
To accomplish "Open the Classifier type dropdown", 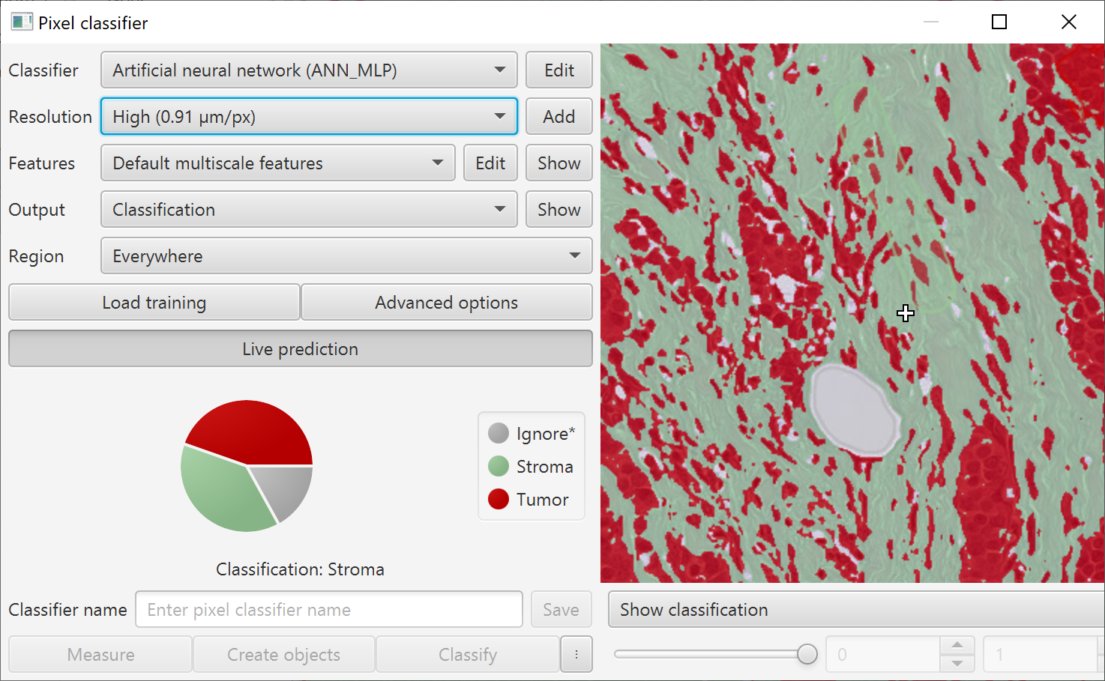I will pos(309,70).
